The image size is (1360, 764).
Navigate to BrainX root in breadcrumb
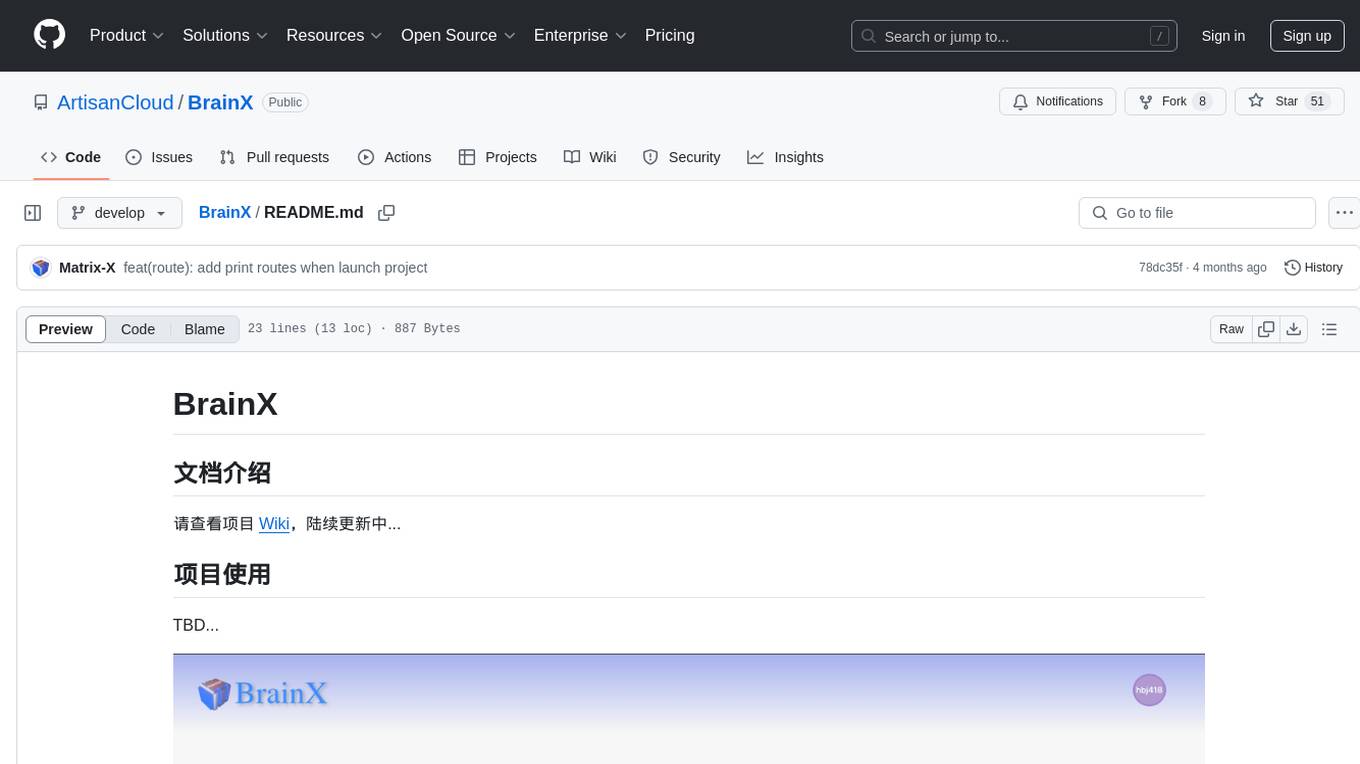pyautogui.click(x=225, y=212)
